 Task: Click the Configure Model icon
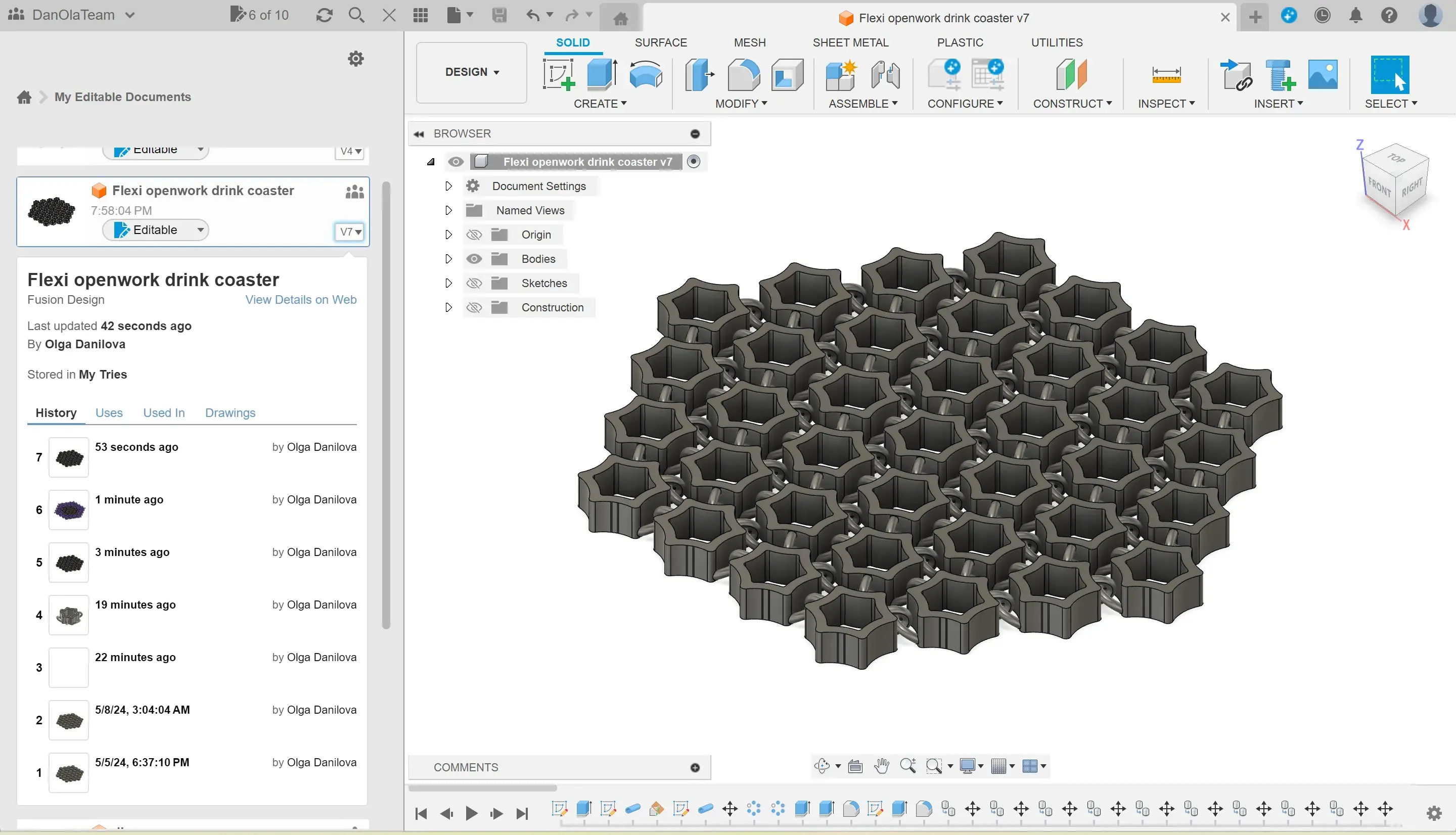click(944, 75)
